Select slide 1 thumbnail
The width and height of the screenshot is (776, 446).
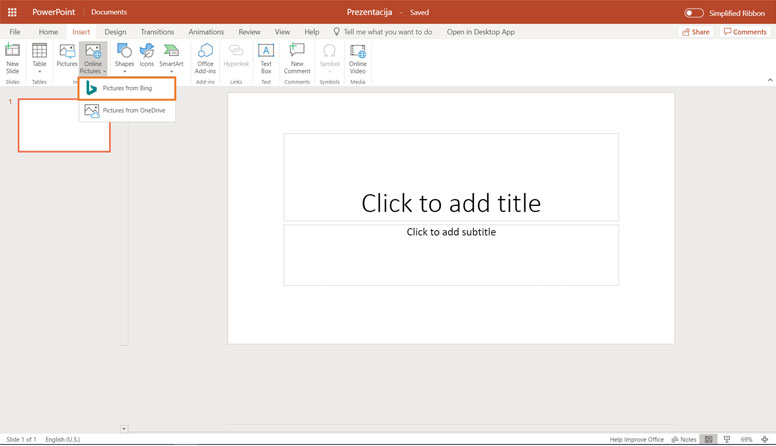point(64,125)
